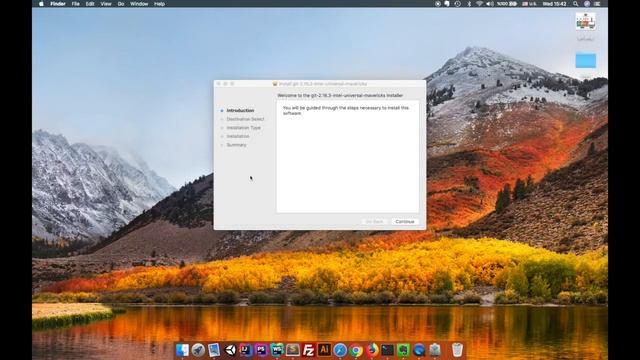Open Finder from the Dock

click(182, 350)
